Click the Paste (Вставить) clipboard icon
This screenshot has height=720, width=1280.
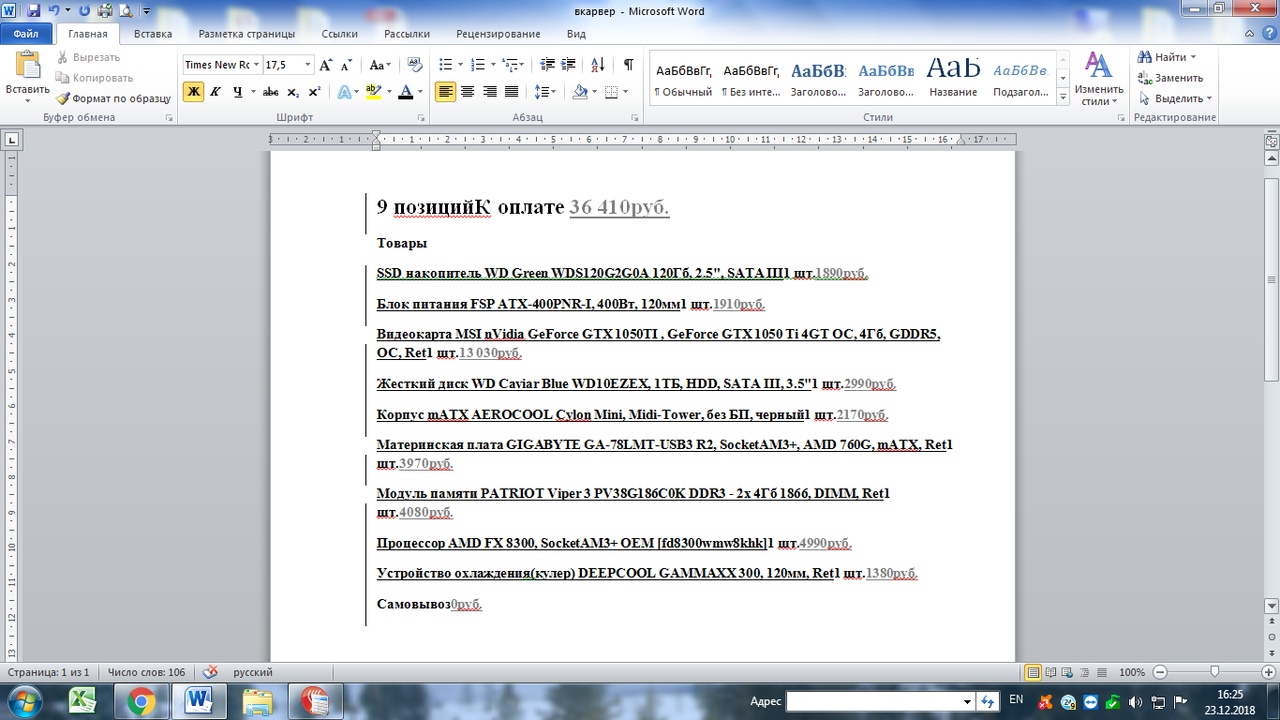coord(27,65)
